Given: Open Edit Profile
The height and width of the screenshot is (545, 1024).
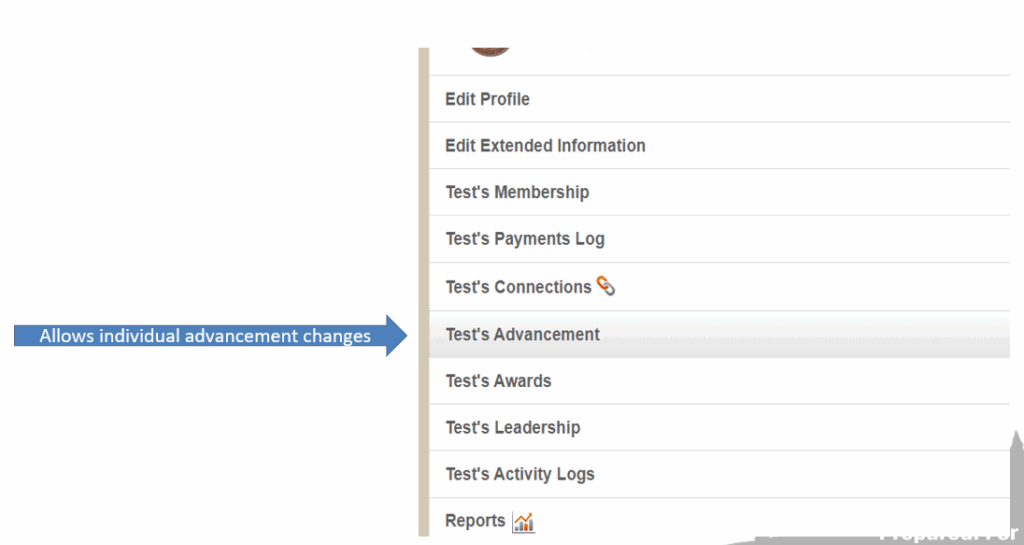Looking at the screenshot, I should (x=487, y=99).
